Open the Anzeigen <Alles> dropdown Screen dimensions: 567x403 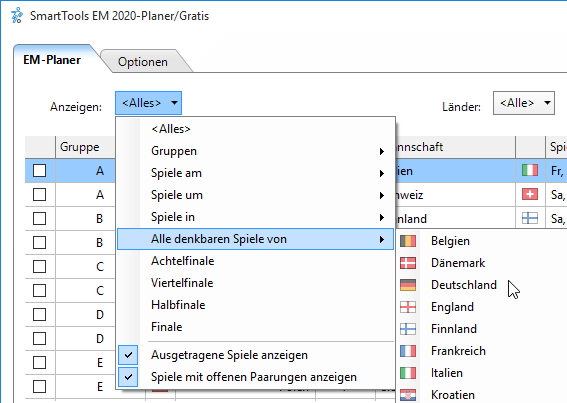(149, 103)
